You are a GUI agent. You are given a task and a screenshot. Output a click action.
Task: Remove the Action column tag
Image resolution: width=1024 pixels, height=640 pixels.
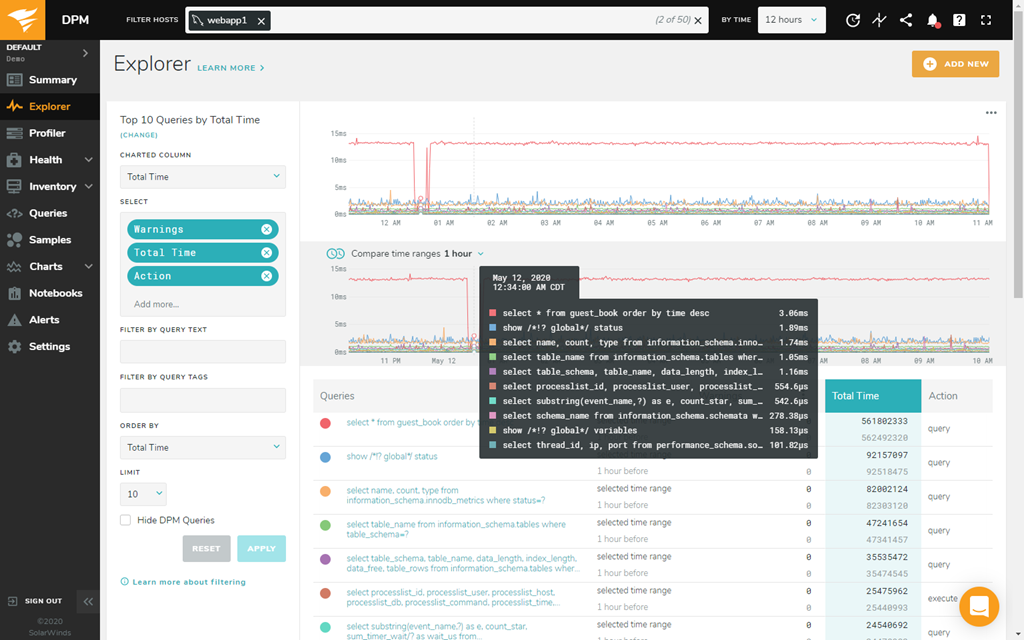point(266,276)
